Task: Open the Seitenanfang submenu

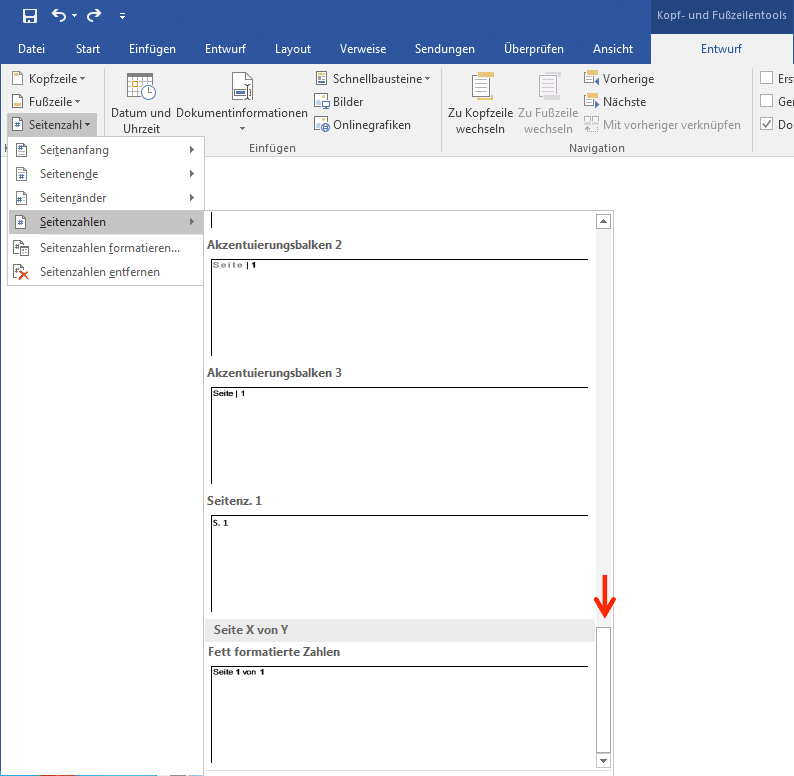Action: pos(105,150)
